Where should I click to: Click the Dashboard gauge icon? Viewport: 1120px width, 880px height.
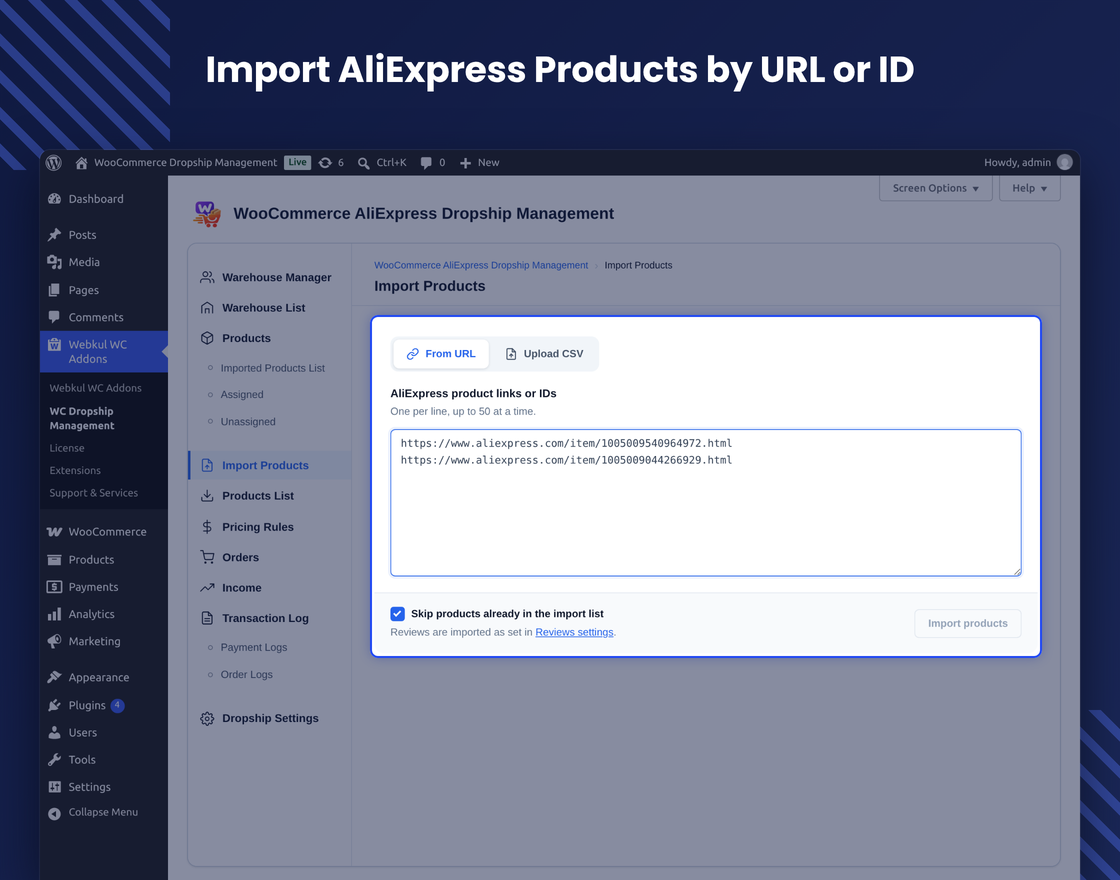[x=54, y=199]
